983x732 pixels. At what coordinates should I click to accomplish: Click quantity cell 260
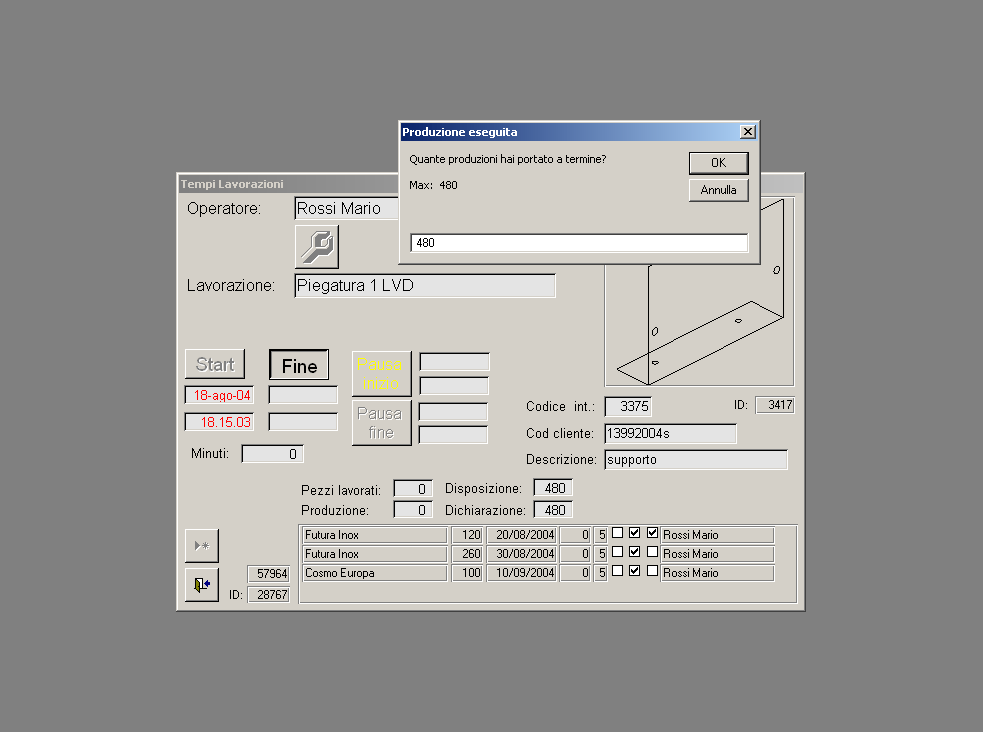coord(467,554)
